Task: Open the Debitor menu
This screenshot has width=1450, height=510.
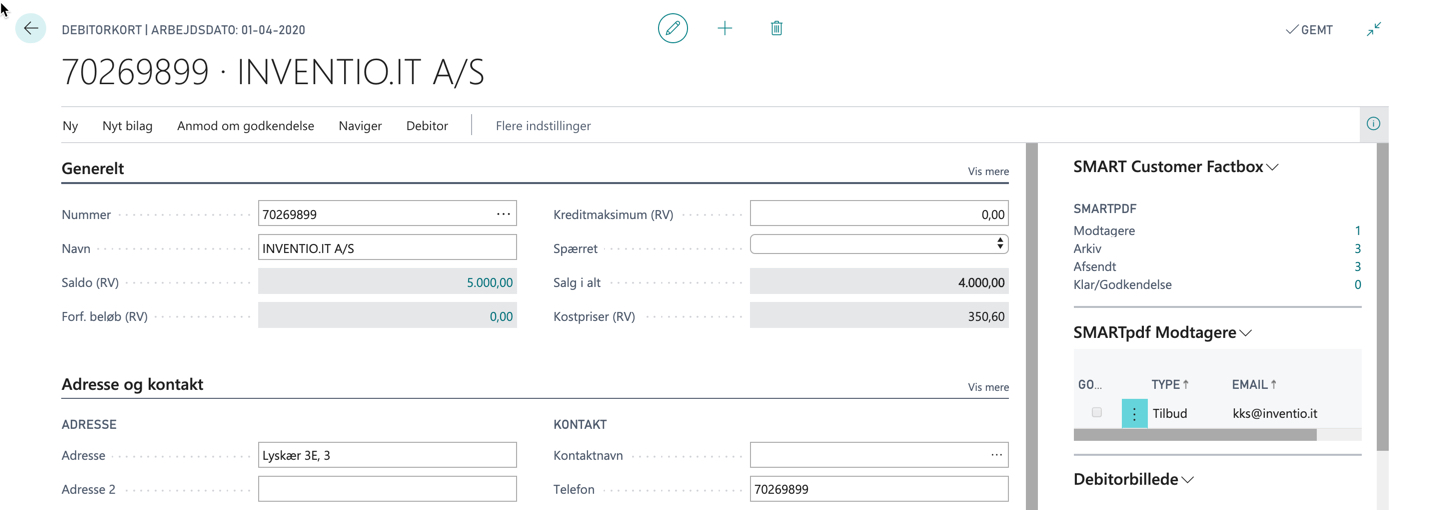Action: click(x=427, y=126)
